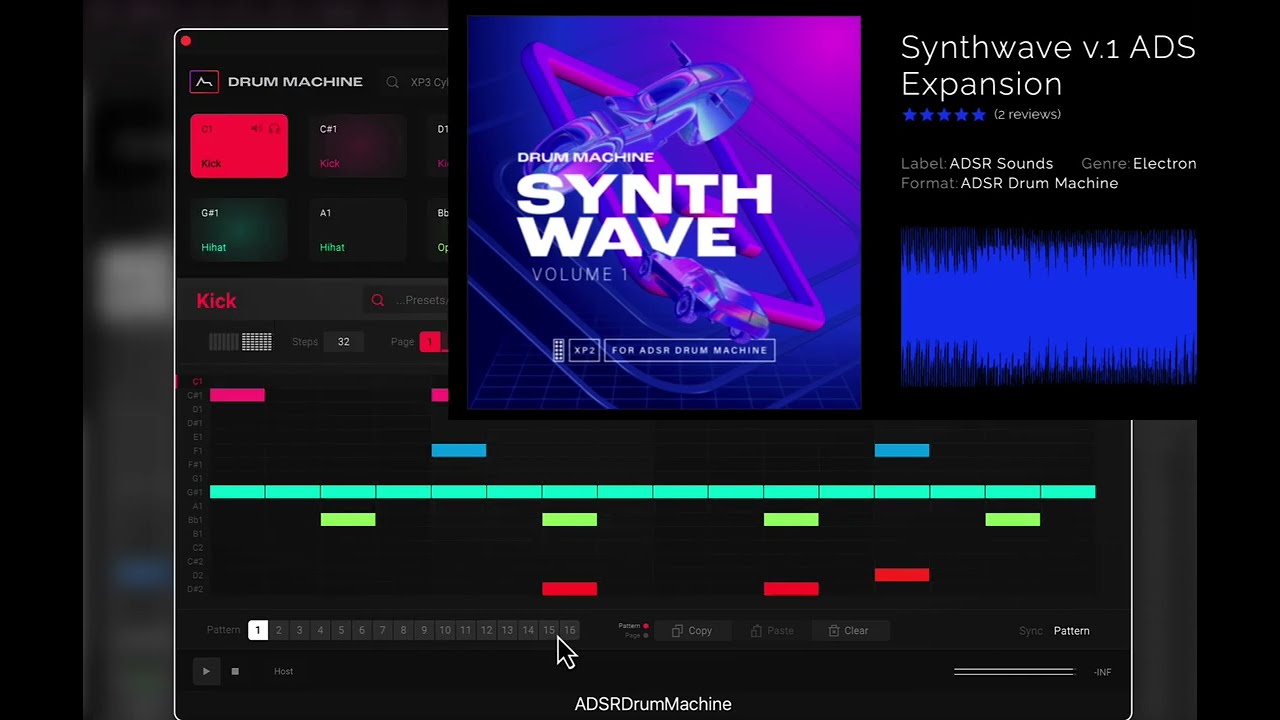This screenshot has height=720, width=1280.
Task: Click the Synthwave Volume 1 cover art
Action: [x=664, y=212]
